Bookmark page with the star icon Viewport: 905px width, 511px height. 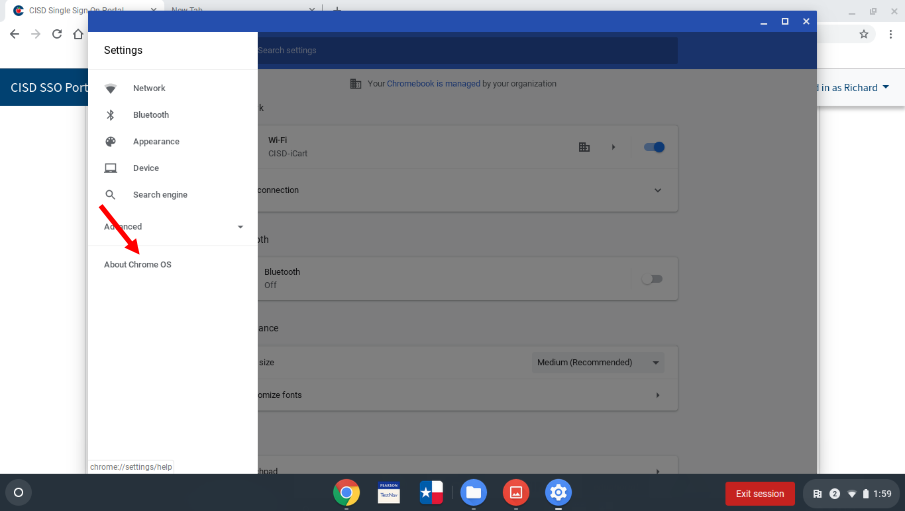click(864, 34)
